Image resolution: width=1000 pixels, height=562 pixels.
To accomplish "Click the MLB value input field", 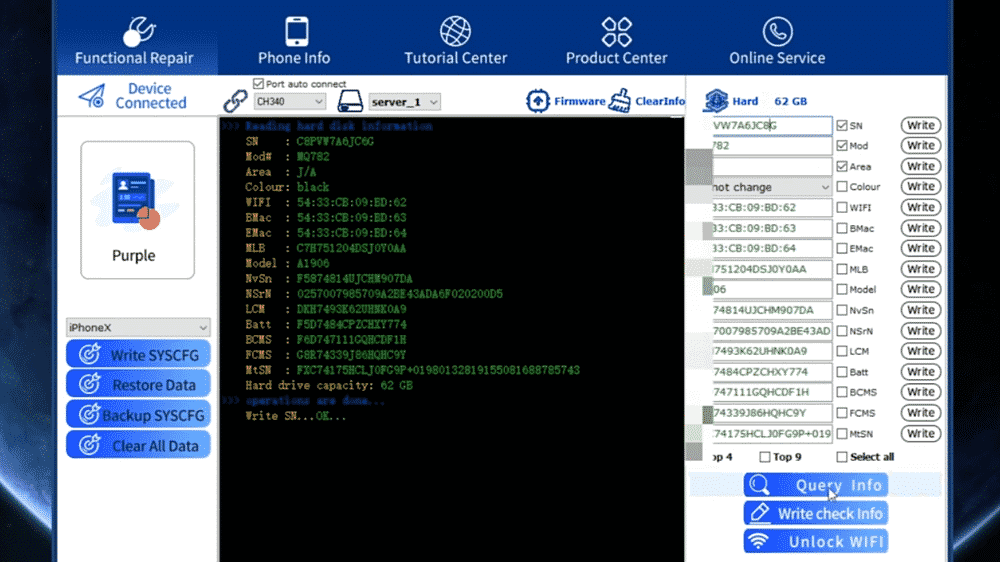I will click(x=771, y=269).
